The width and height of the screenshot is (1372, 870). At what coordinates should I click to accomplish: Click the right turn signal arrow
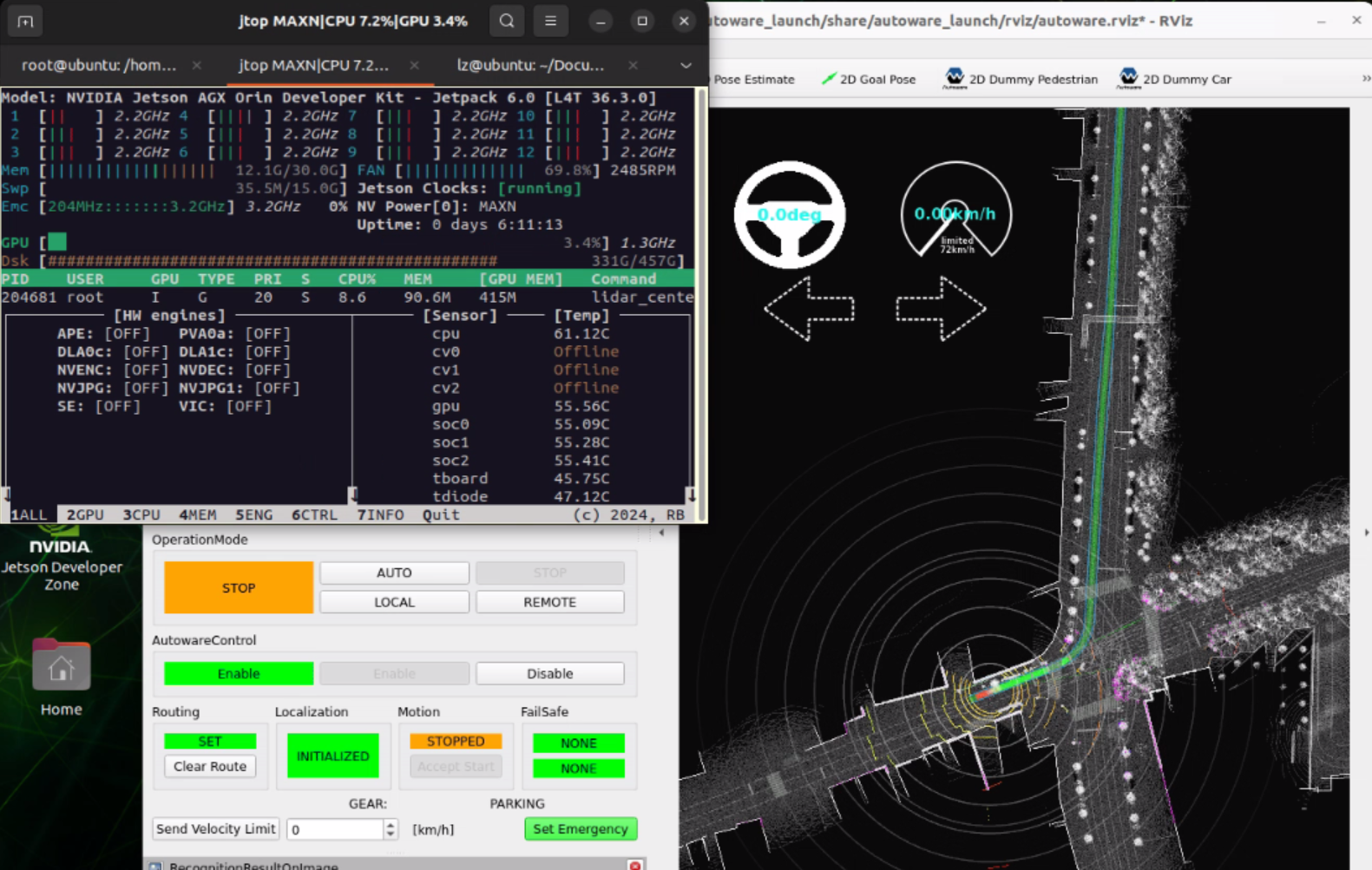[x=941, y=308]
